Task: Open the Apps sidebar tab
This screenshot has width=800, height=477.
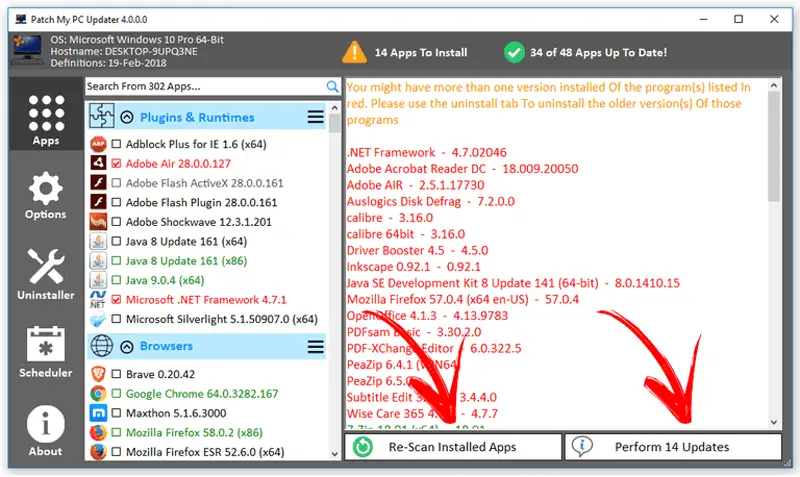Action: tap(46, 114)
